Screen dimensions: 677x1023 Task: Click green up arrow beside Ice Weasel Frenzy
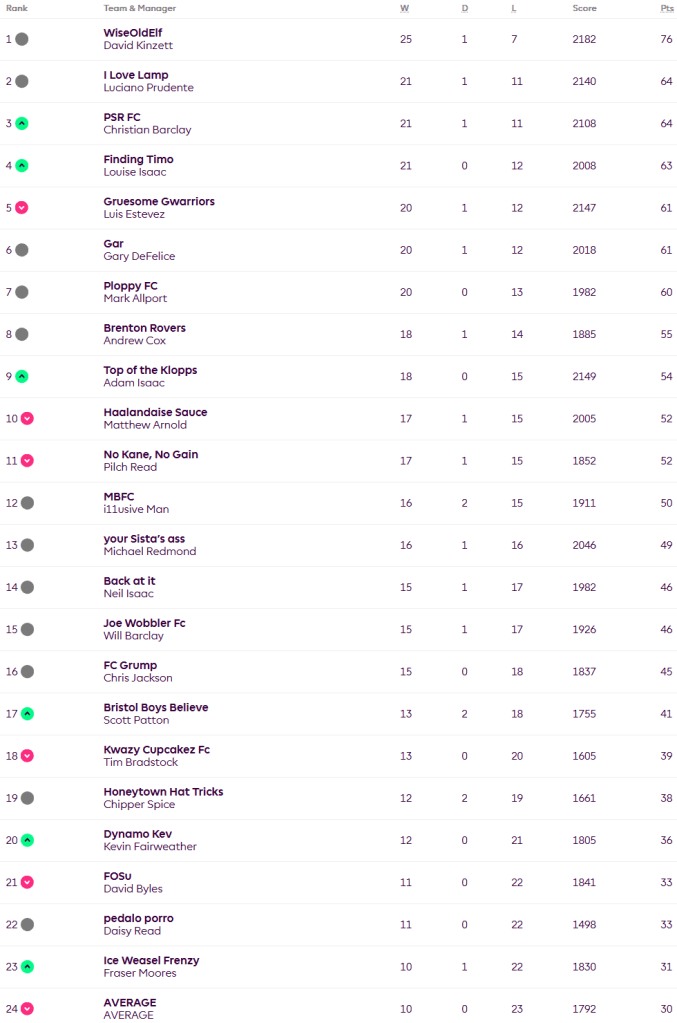pos(27,967)
